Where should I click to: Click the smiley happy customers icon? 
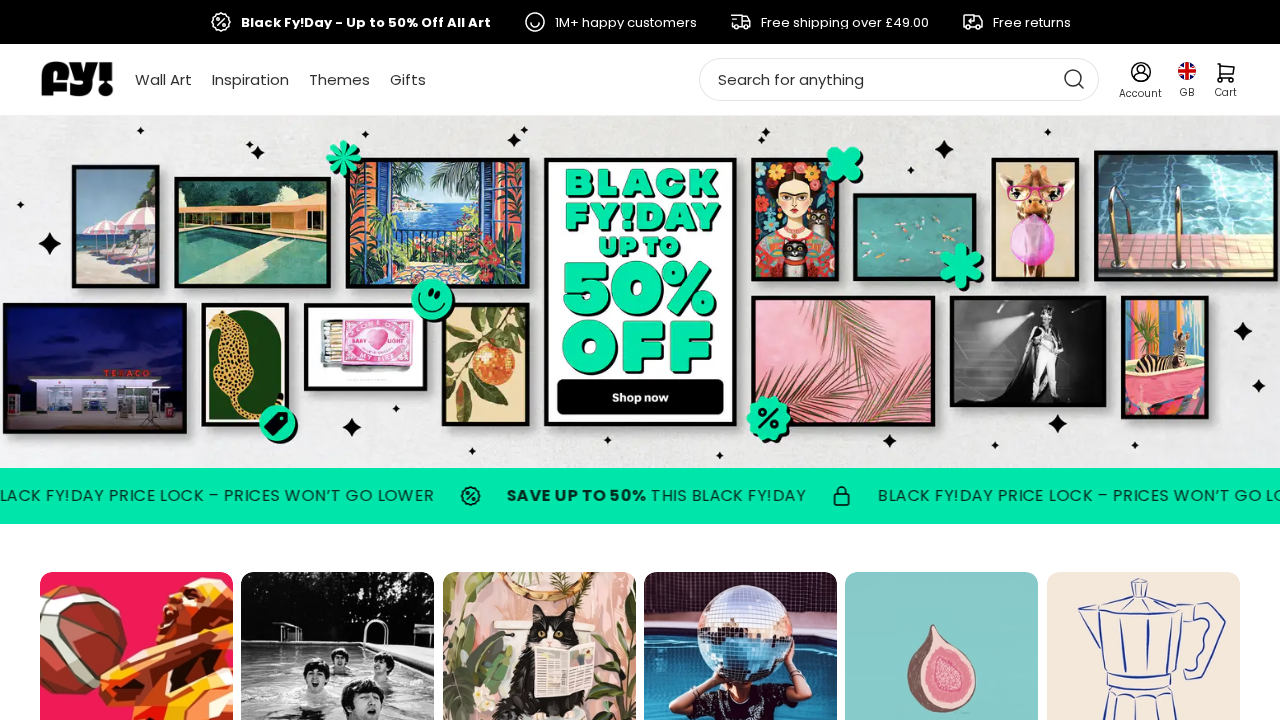(x=535, y=22)
